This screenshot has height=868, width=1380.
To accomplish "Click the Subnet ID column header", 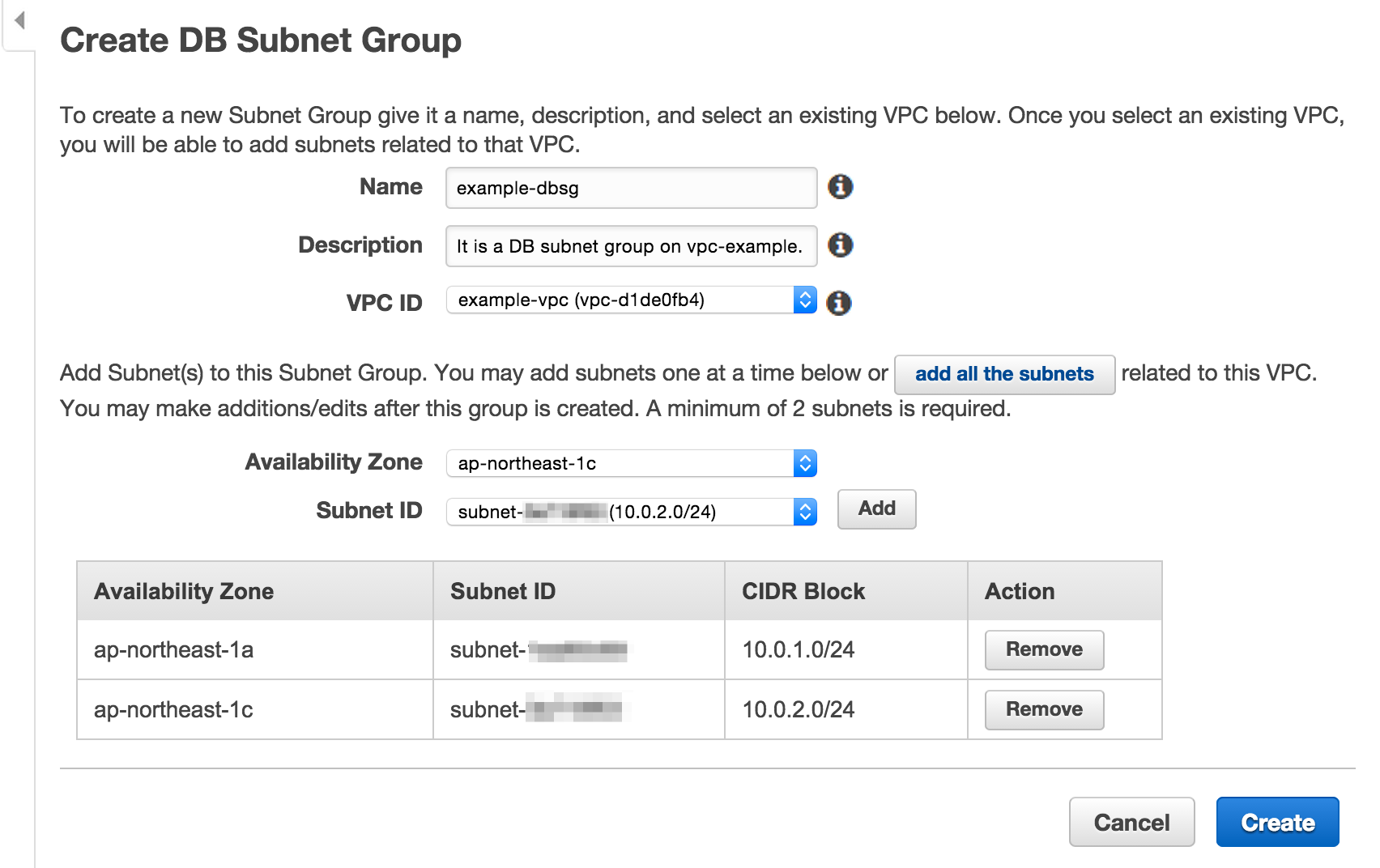I will pos(503,592).
